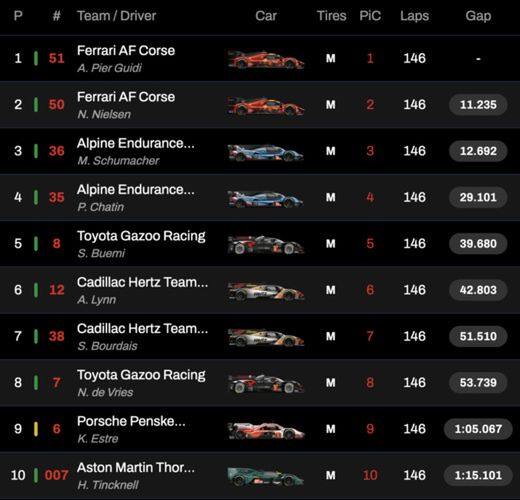Select the Tires column header

[x=331, y=16]
